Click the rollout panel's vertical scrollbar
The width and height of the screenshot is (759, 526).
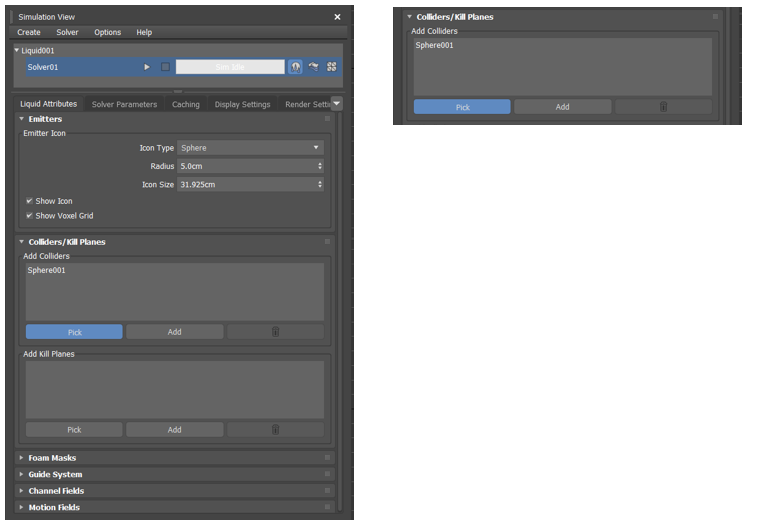click(x=339, y=310)
